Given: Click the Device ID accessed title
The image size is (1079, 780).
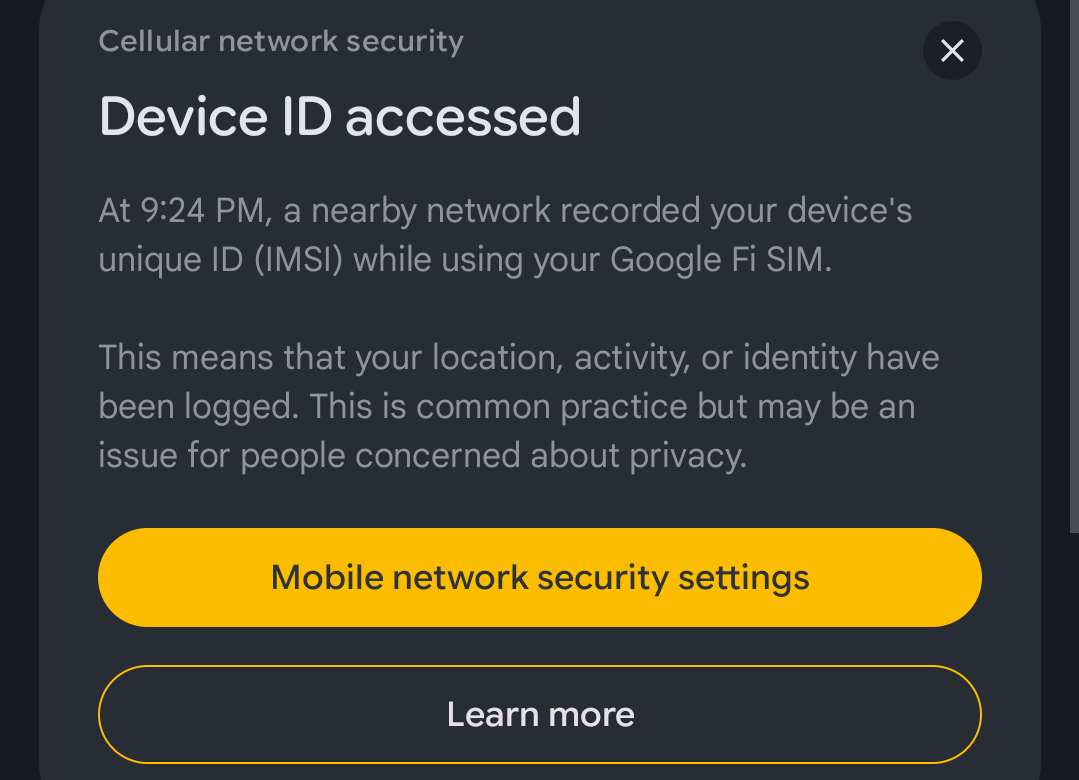Looking at the screenshot, I should [x=340, y=117].
